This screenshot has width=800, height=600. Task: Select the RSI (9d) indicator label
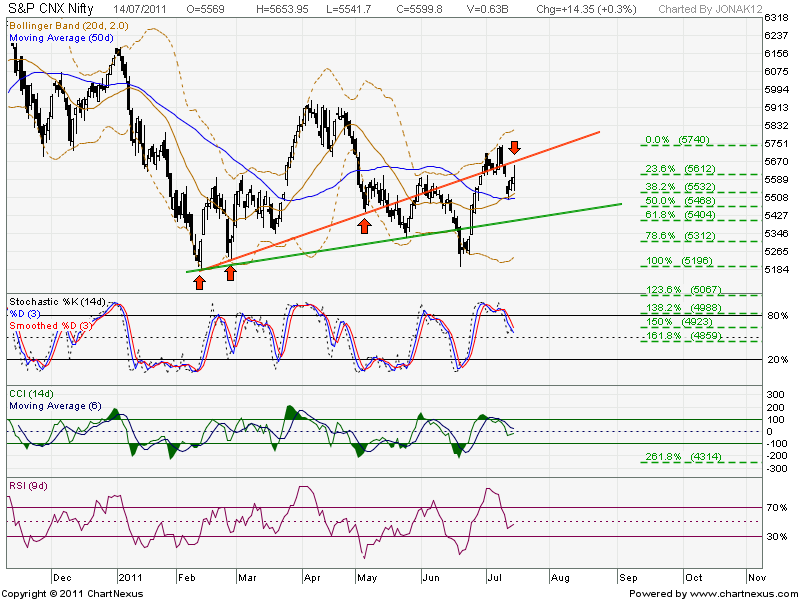point(28,485)
